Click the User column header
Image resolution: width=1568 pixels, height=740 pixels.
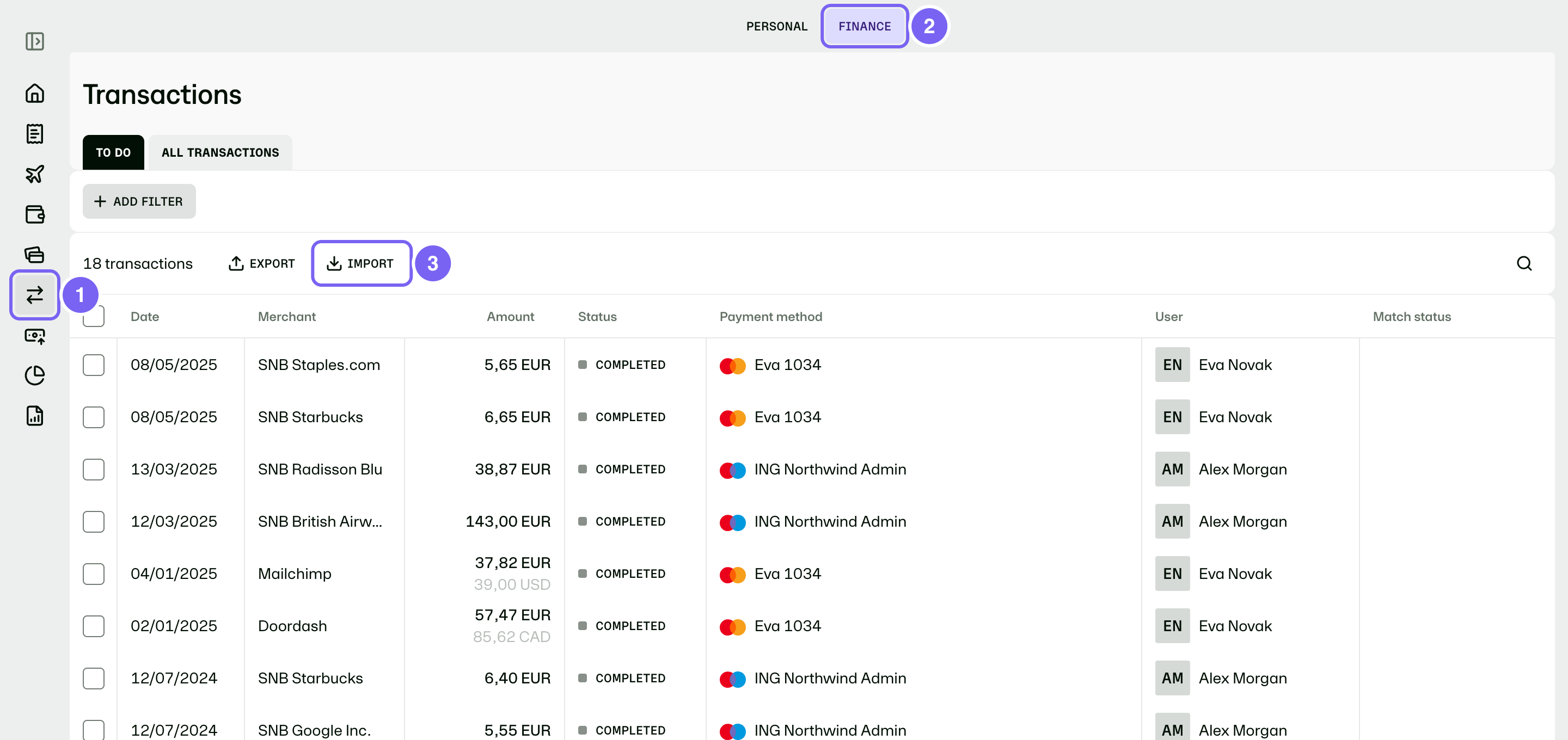coord(1169,317)
